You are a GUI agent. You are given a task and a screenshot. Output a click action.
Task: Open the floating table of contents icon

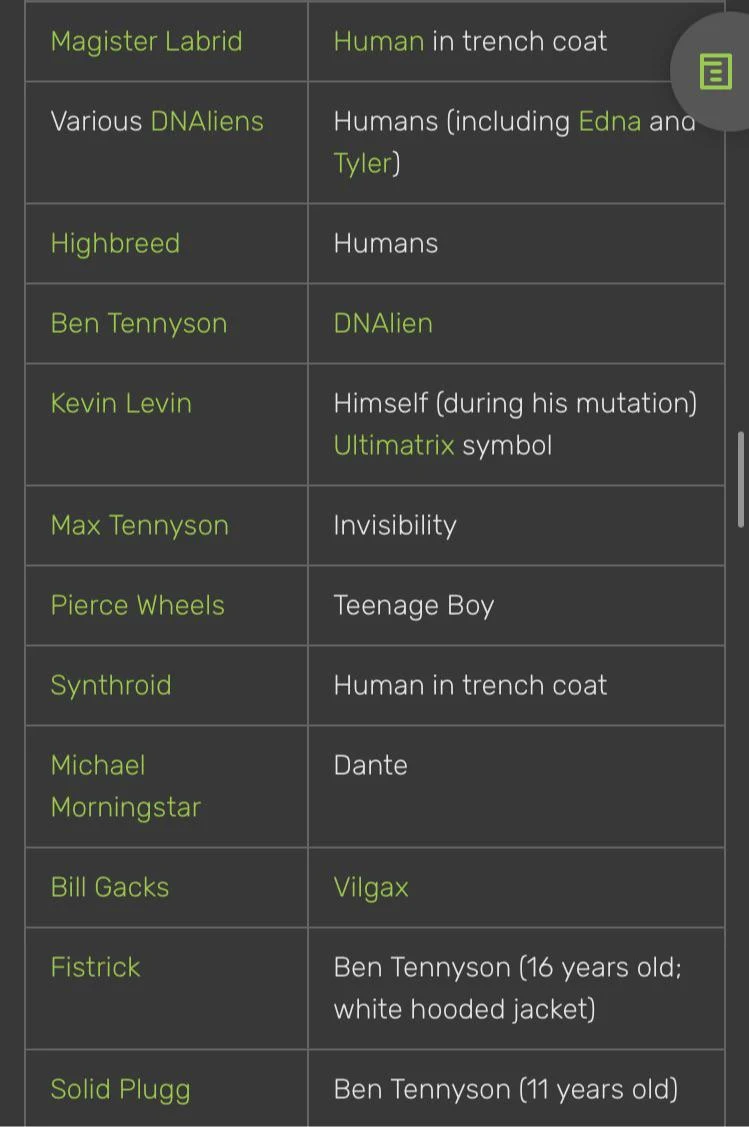[x=715, y=72]
